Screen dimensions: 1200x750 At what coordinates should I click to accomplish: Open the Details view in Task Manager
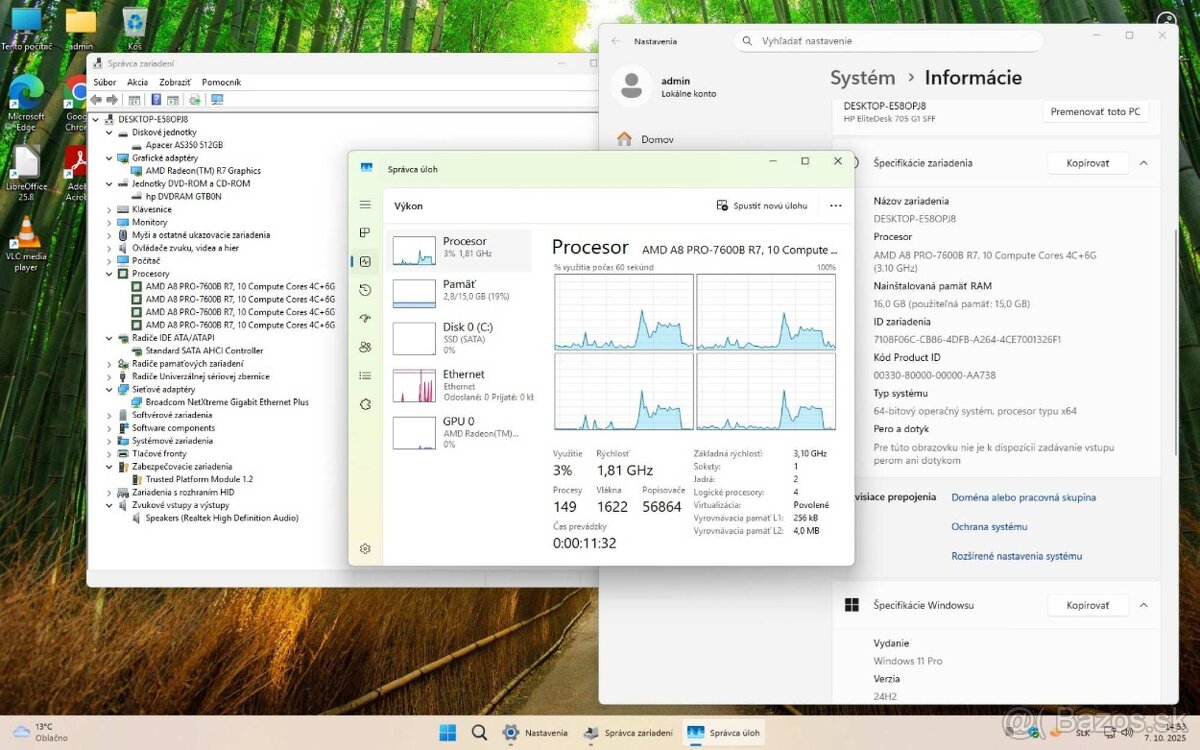[365, 376]
